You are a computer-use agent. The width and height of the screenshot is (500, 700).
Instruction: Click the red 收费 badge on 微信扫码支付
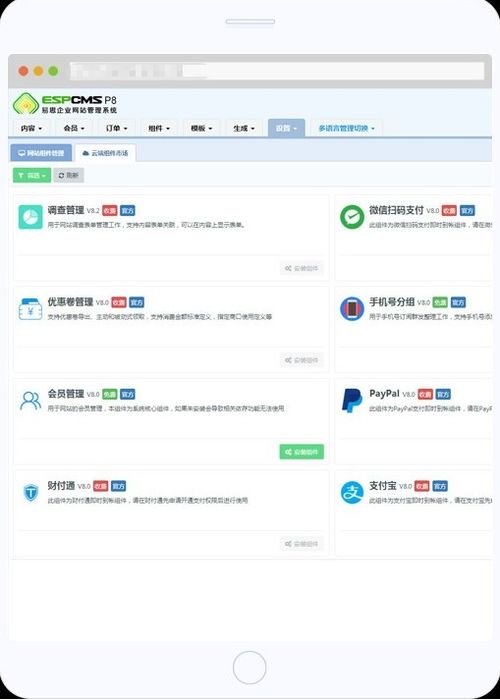pos(450,210)
